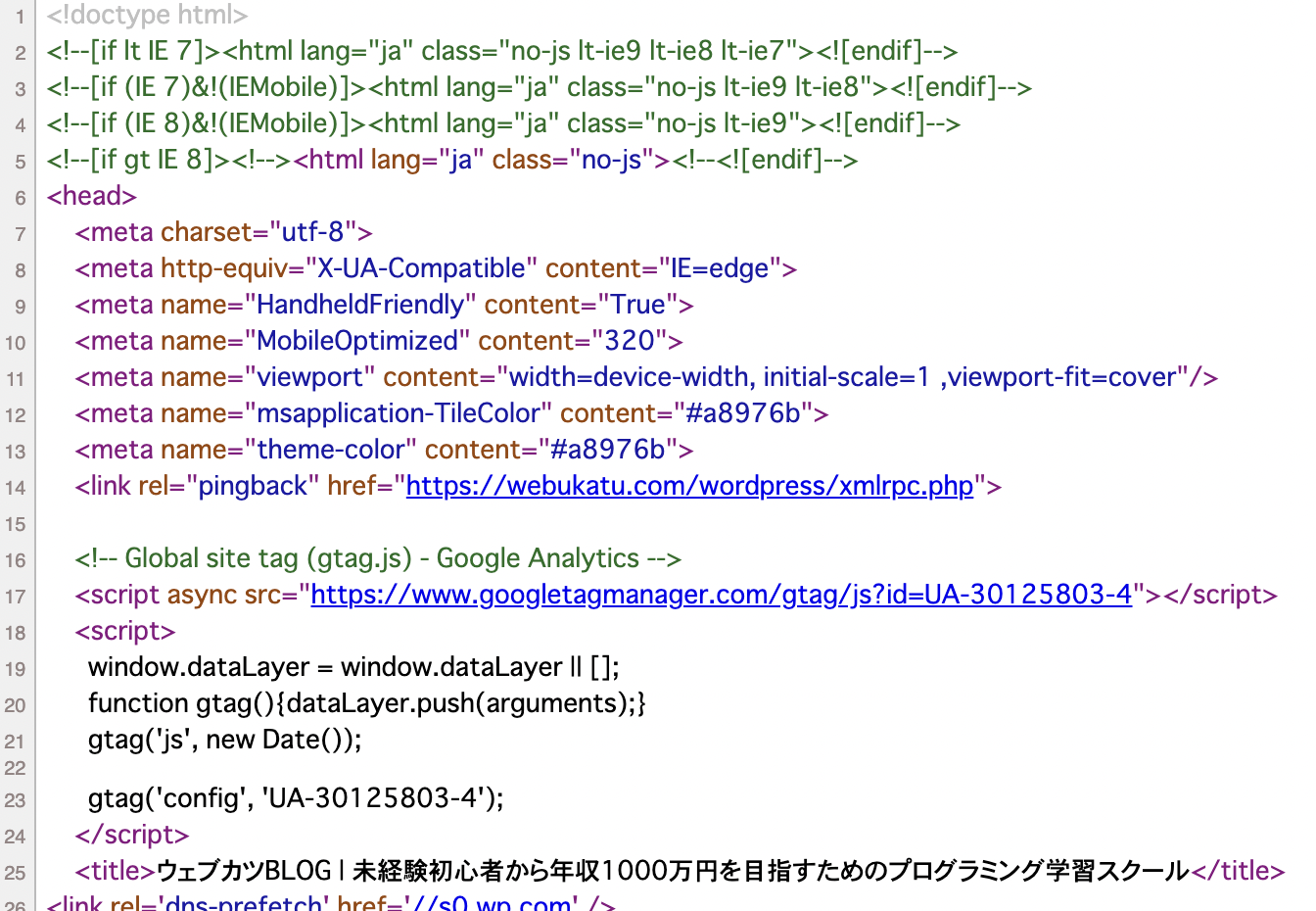
Task: Click the script async src attribute name
Action: pyautogui.click(x=262, y=595)
